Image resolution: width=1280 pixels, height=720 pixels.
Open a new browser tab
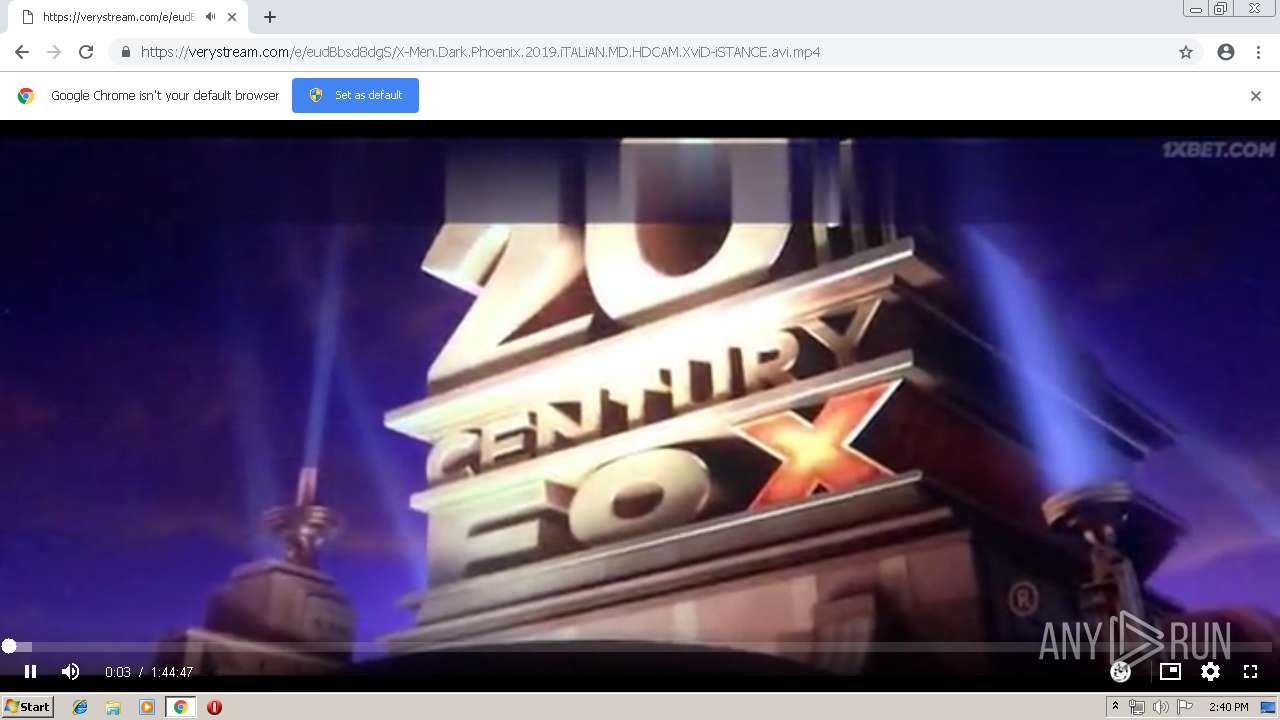pyautogui.click(x=270, y=17)
